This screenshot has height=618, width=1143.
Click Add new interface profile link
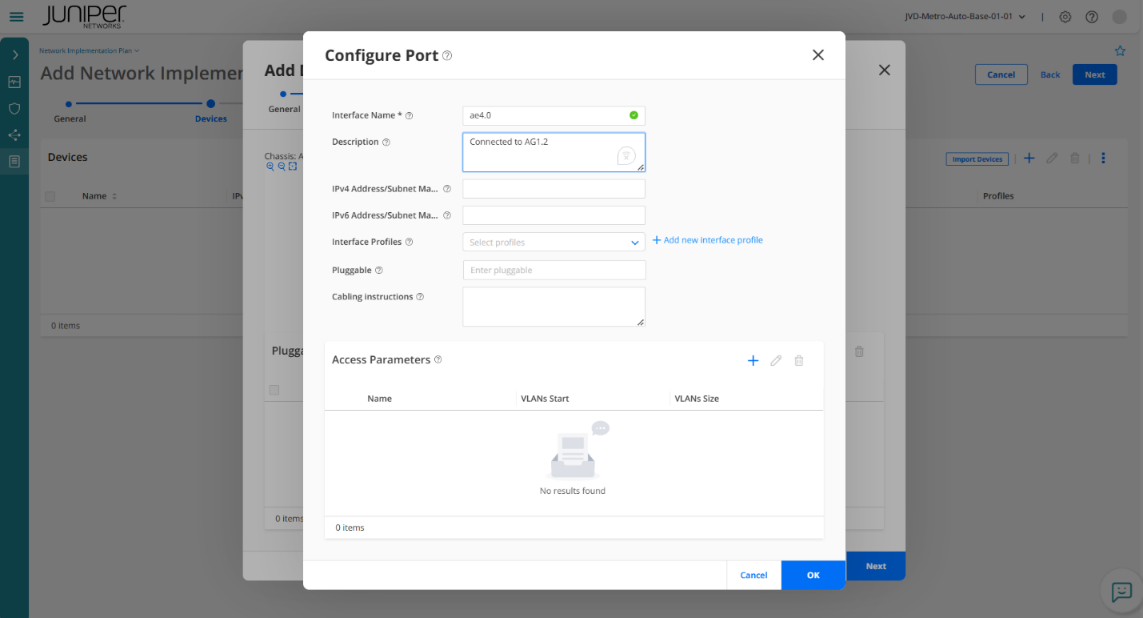click(707, 240)
